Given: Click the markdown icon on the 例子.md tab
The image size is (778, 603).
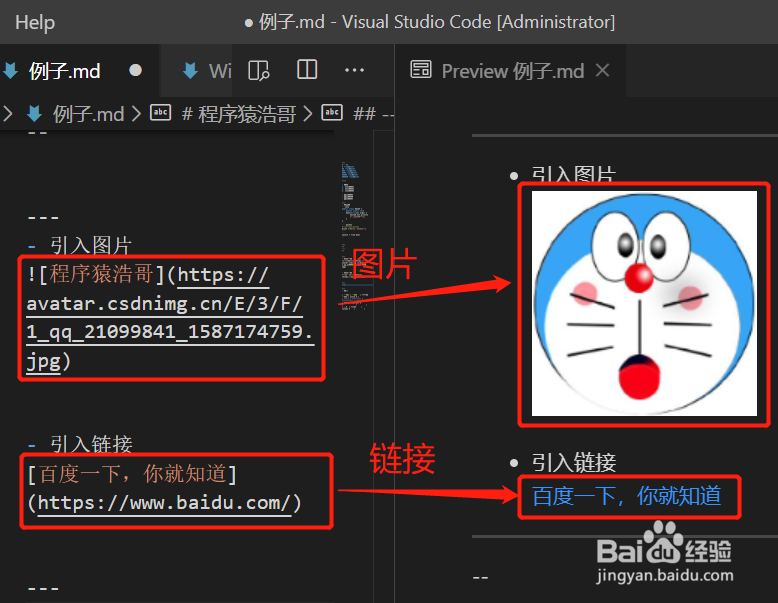Looking at the screenshot, I should point(10,70).
